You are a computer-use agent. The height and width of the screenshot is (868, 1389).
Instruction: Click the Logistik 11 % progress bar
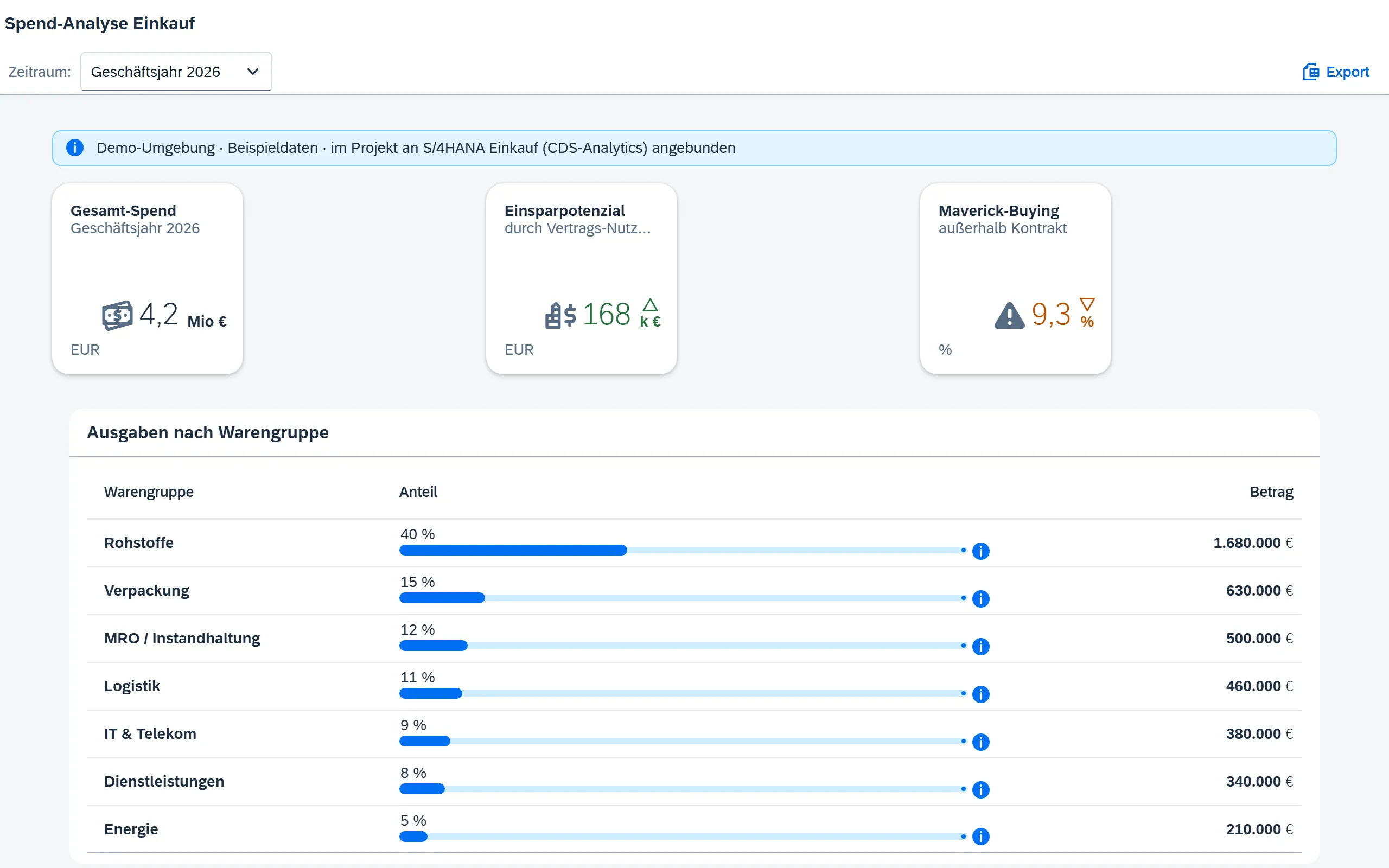click(683, 693)
